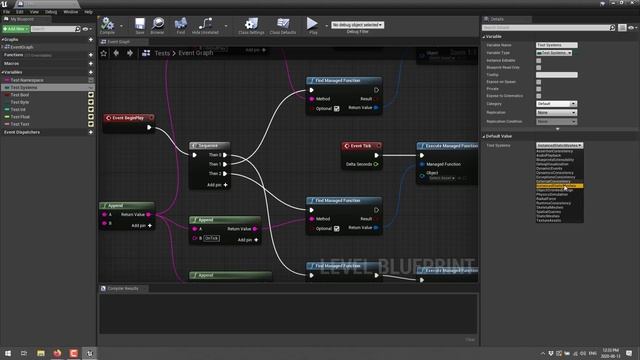Open Class Settings from the toolbar
Viewport: 640px width, 360px height.
(251, 24)
